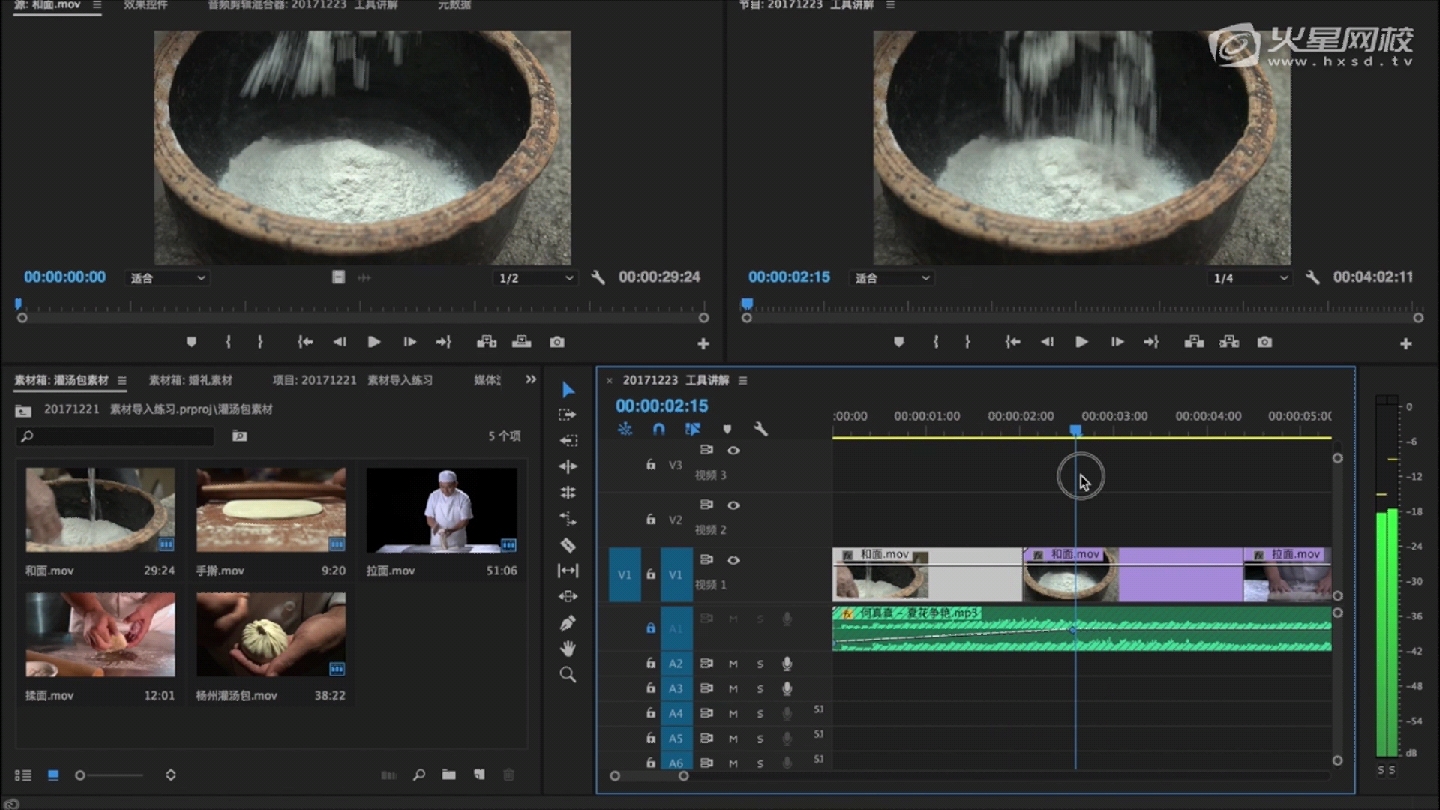Hide track V3 with eye icon

coord(733,451)
